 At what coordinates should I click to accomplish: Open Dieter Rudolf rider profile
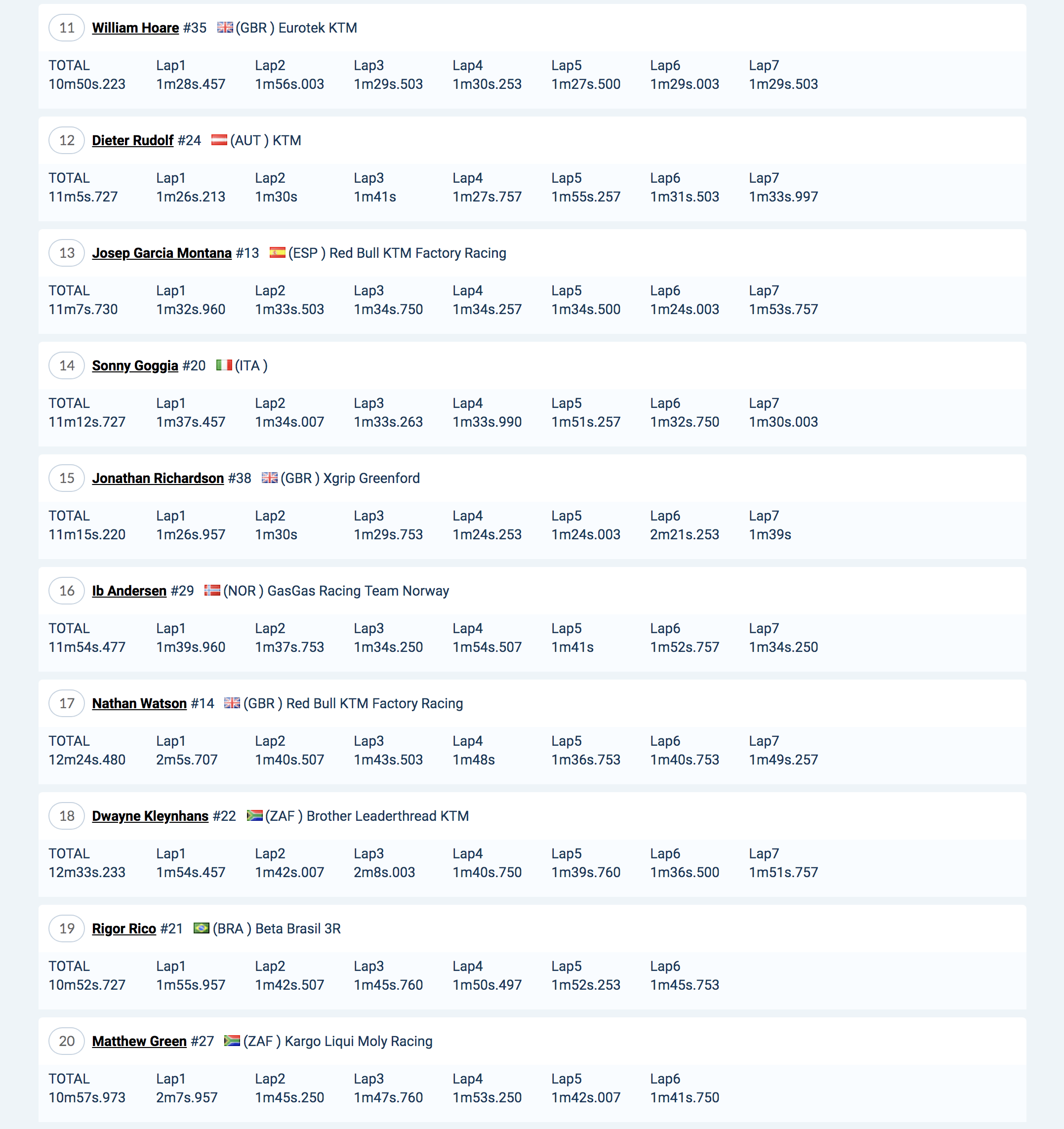[132, 140]
